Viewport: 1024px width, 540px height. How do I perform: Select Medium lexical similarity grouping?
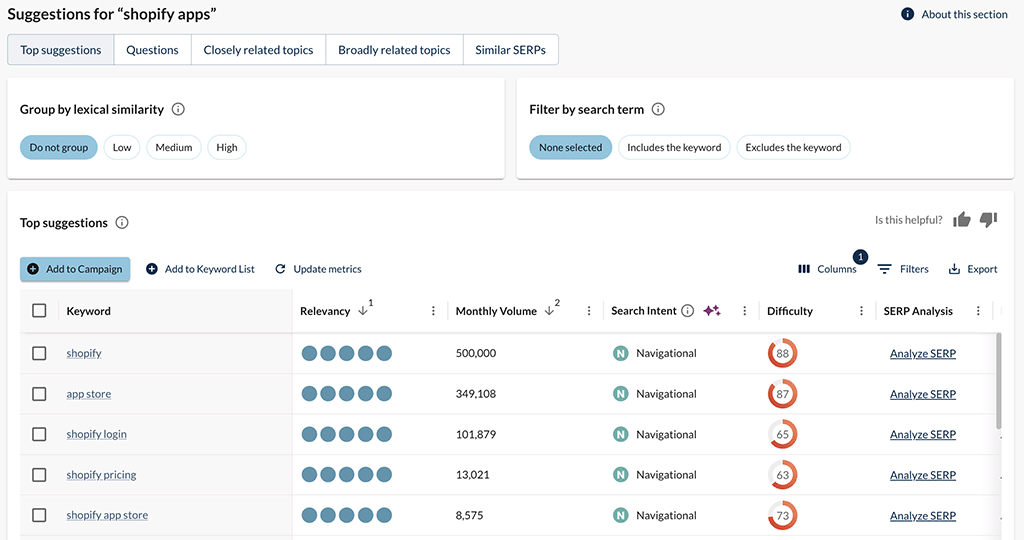tap(174, 148)
